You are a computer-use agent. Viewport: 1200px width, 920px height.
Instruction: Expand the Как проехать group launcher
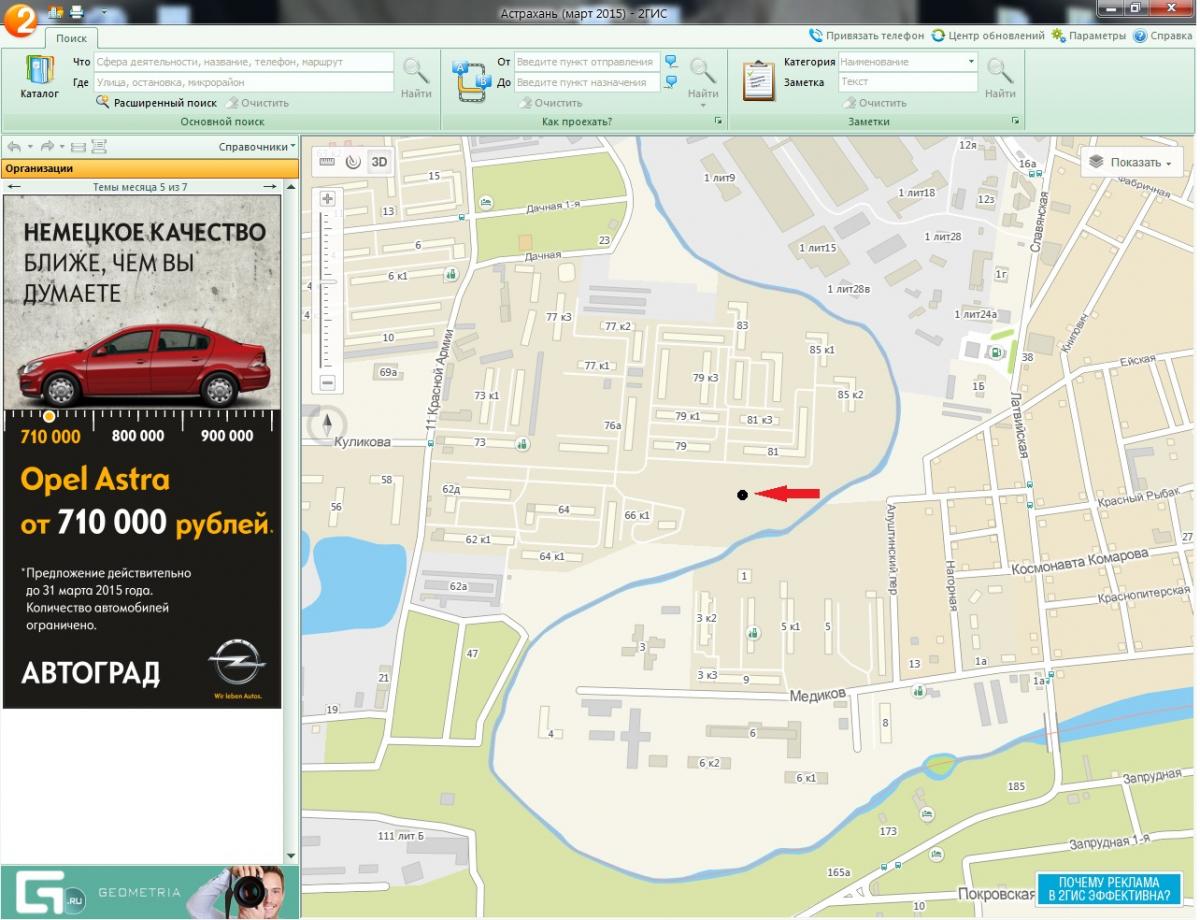(718, 121)
